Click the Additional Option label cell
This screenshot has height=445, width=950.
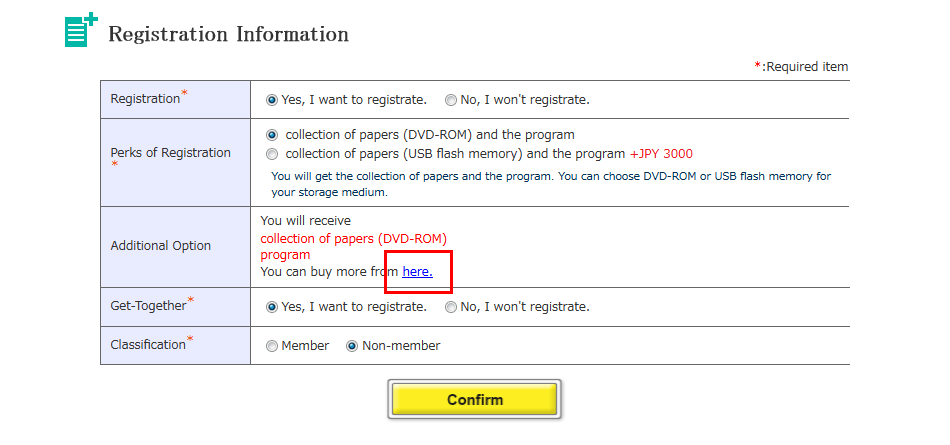(175, 247)
